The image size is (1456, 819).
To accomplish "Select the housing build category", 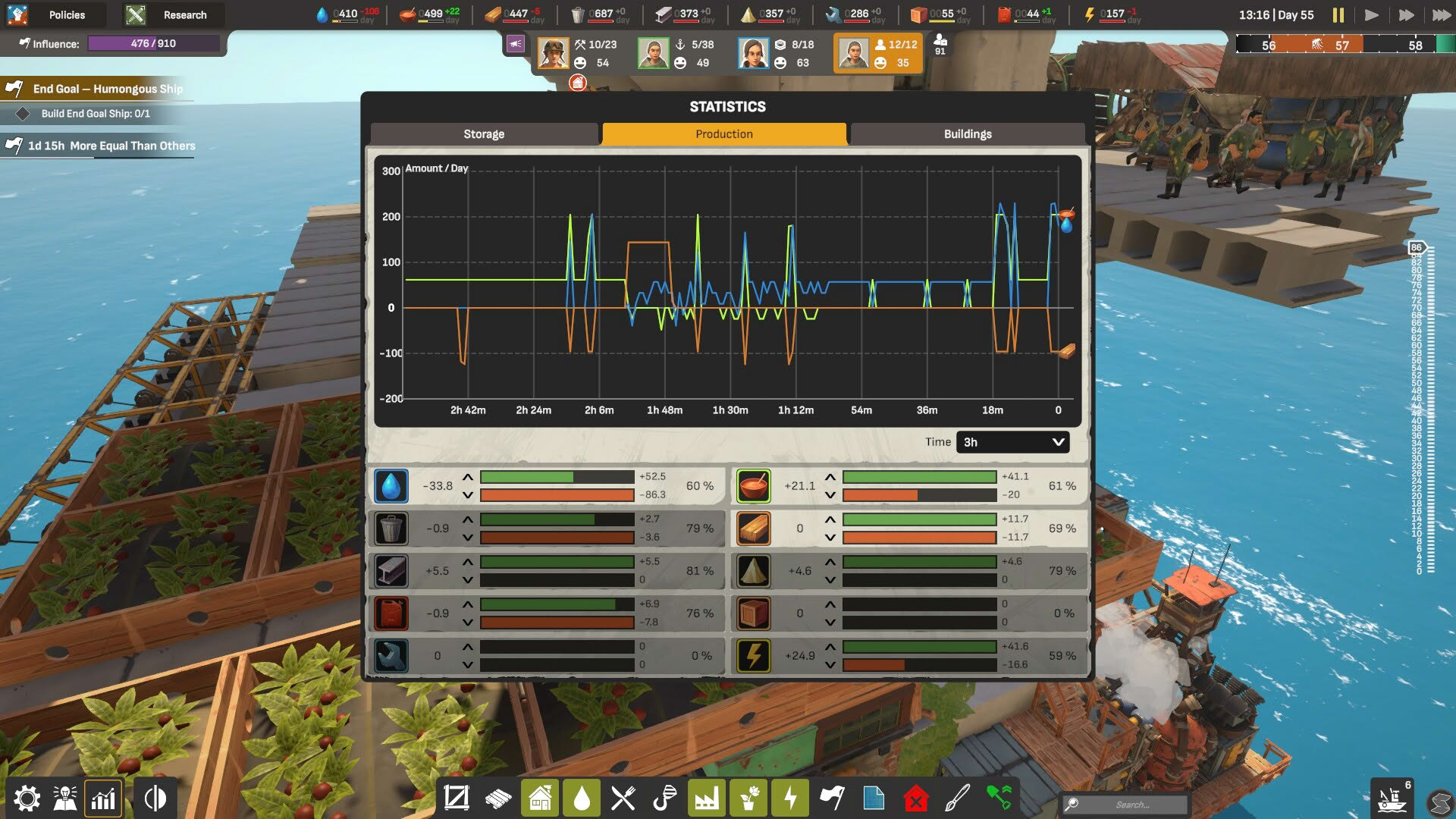I will point(540,799).
